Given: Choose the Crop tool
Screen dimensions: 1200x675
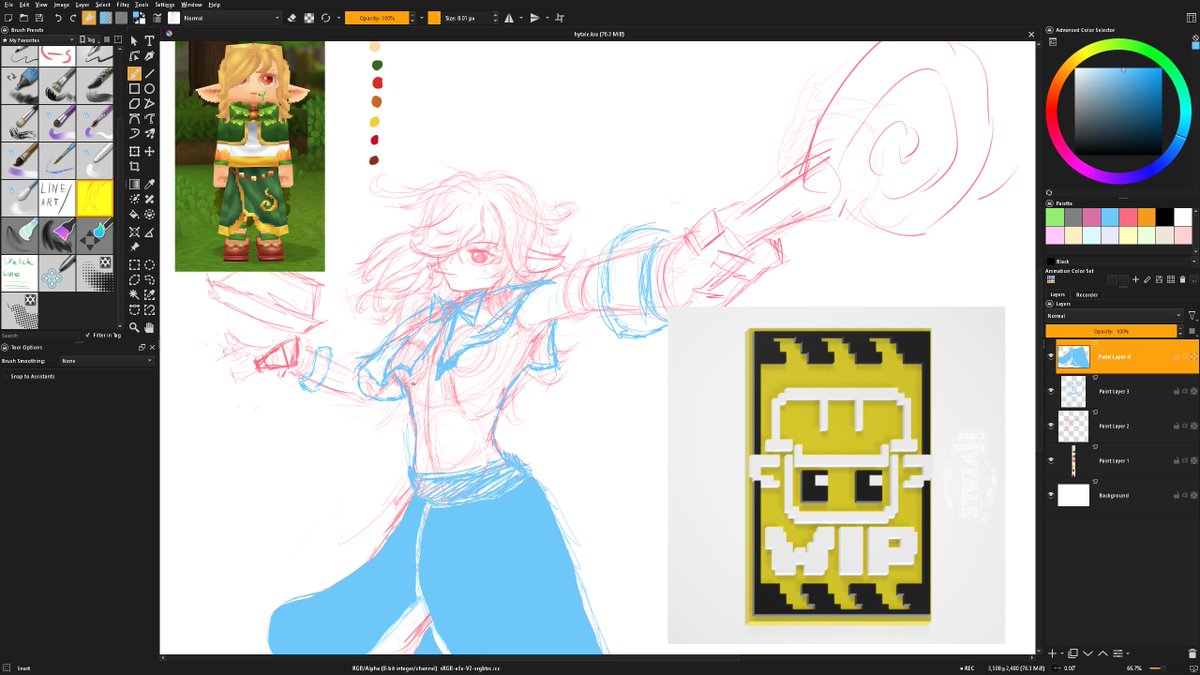Looking at the screenshot, I should 134,167.
